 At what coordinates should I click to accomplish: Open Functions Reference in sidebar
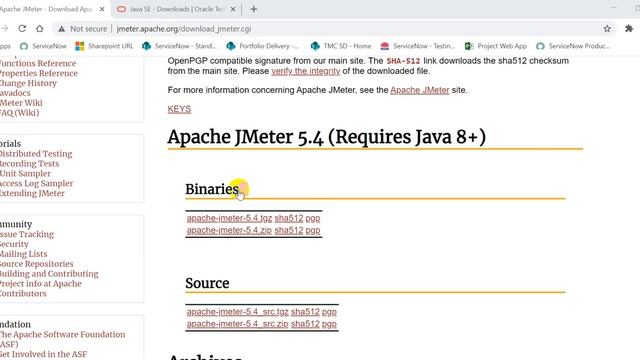[38, 63]
